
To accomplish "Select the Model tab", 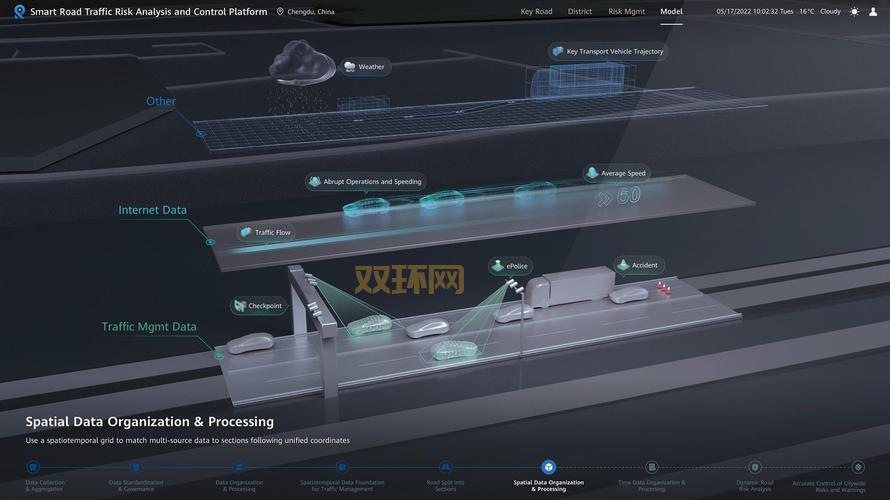I will coord(671,12).
